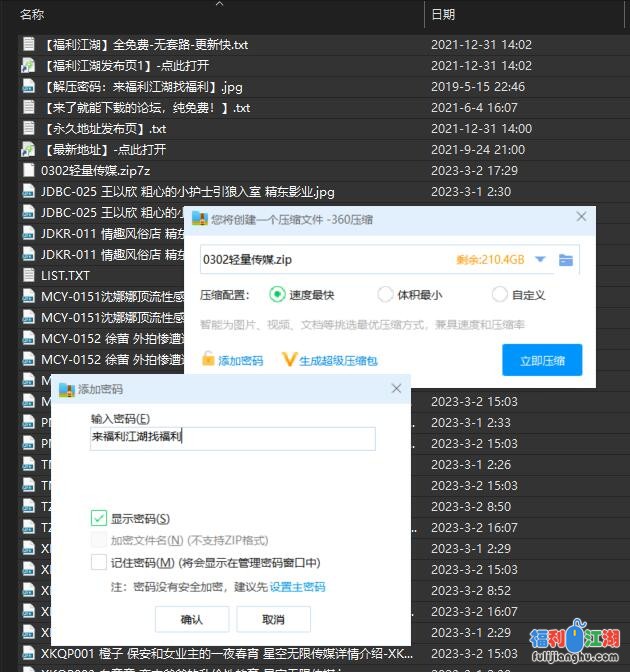
Task: Click the folder browse icon beside the zip filename
Action: 566,260
